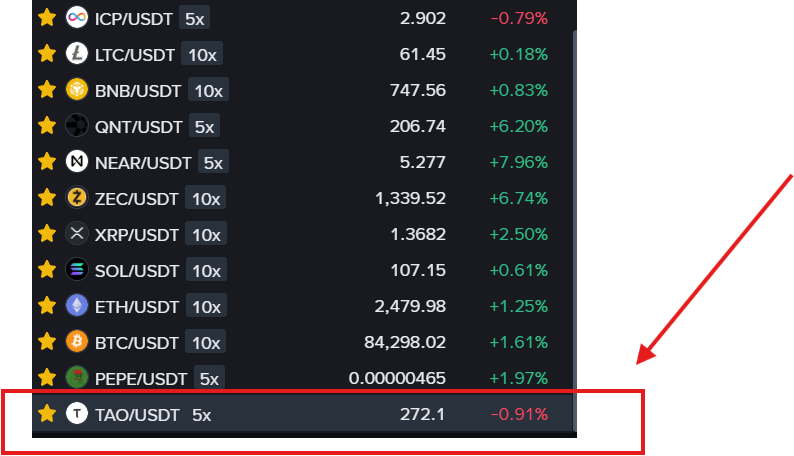Screen dimensions: 794x456
Task: Toggle the PEPE/USDT favorite star
Action: (x=47, y=378)
